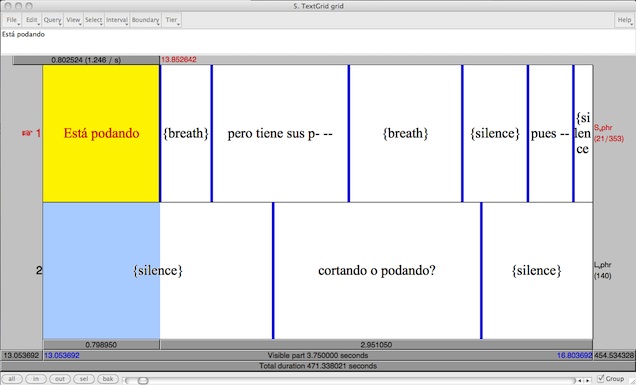Select the 'pero tiene sus p- --' interval
Image resolution: width=636 pixels, height=385 pixels.
280,133
